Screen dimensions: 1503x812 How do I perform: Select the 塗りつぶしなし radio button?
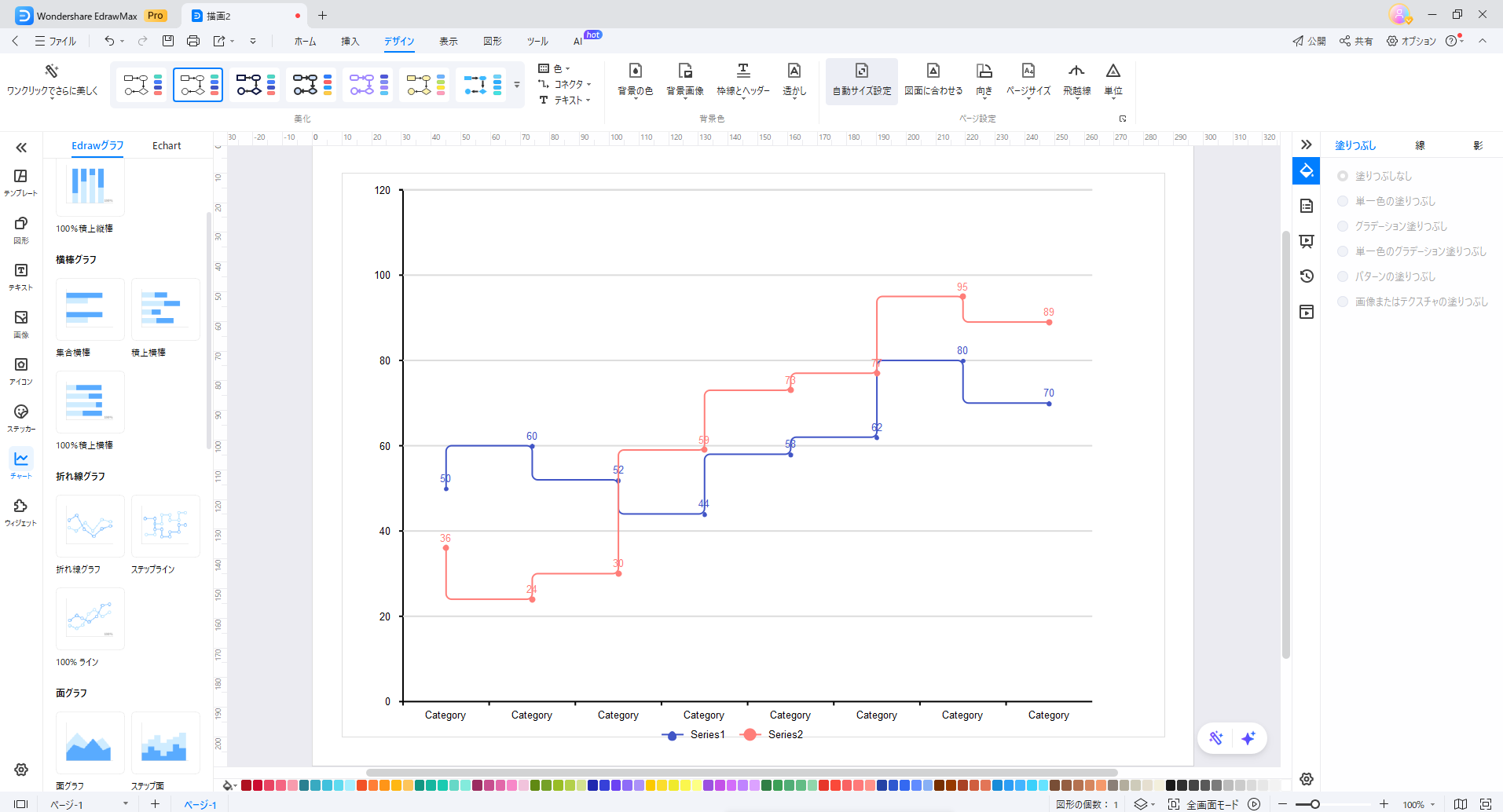tap(1343, 176)
